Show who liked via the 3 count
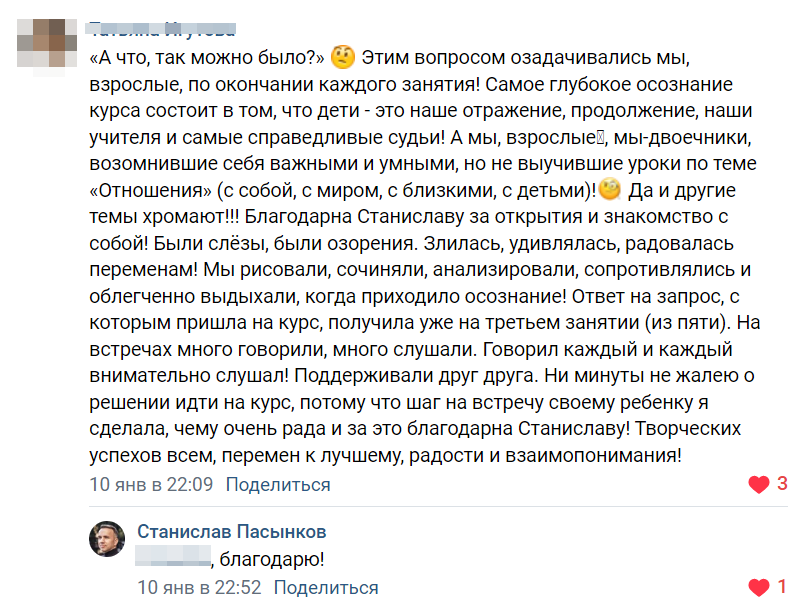 782,484
